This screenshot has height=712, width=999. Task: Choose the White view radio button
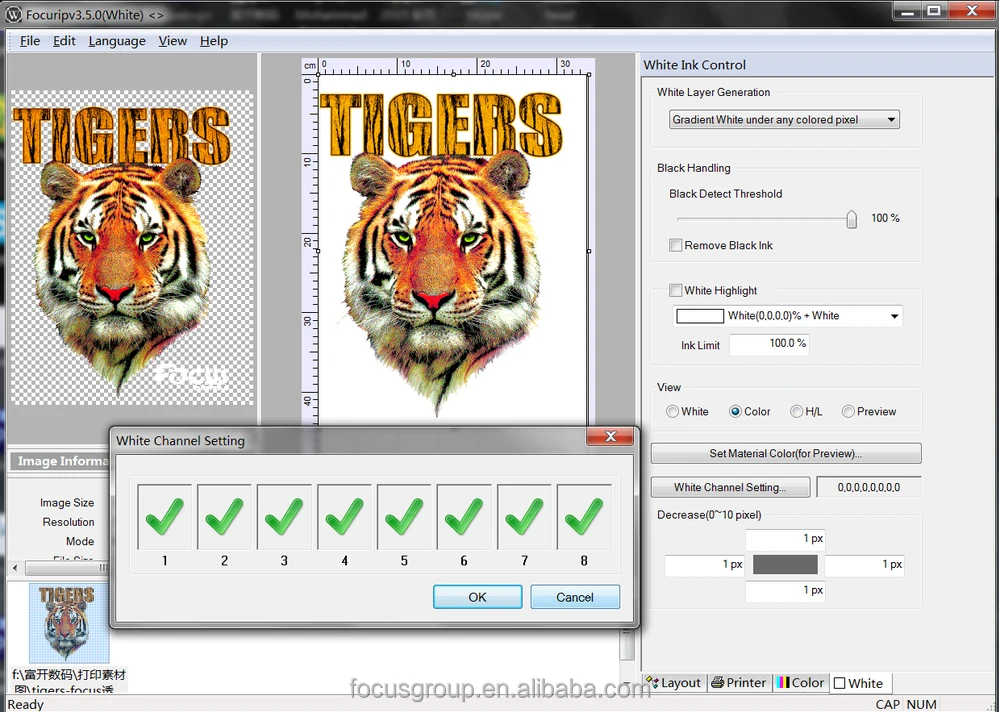pyautogui.click(x=673, y=412)
